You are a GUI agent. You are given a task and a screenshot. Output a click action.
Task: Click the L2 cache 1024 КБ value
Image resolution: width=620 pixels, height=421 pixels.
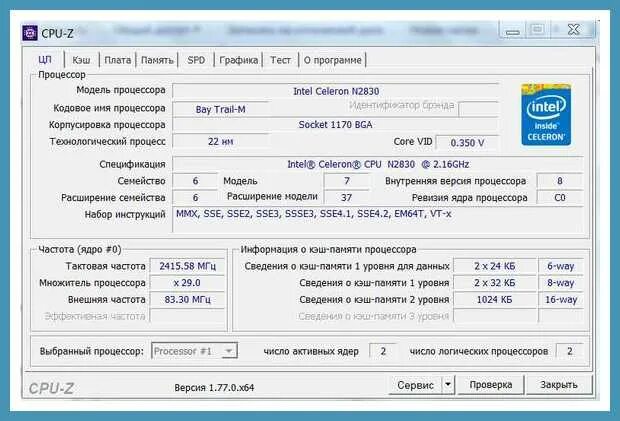pyautogui.click(x=495, y=300)
